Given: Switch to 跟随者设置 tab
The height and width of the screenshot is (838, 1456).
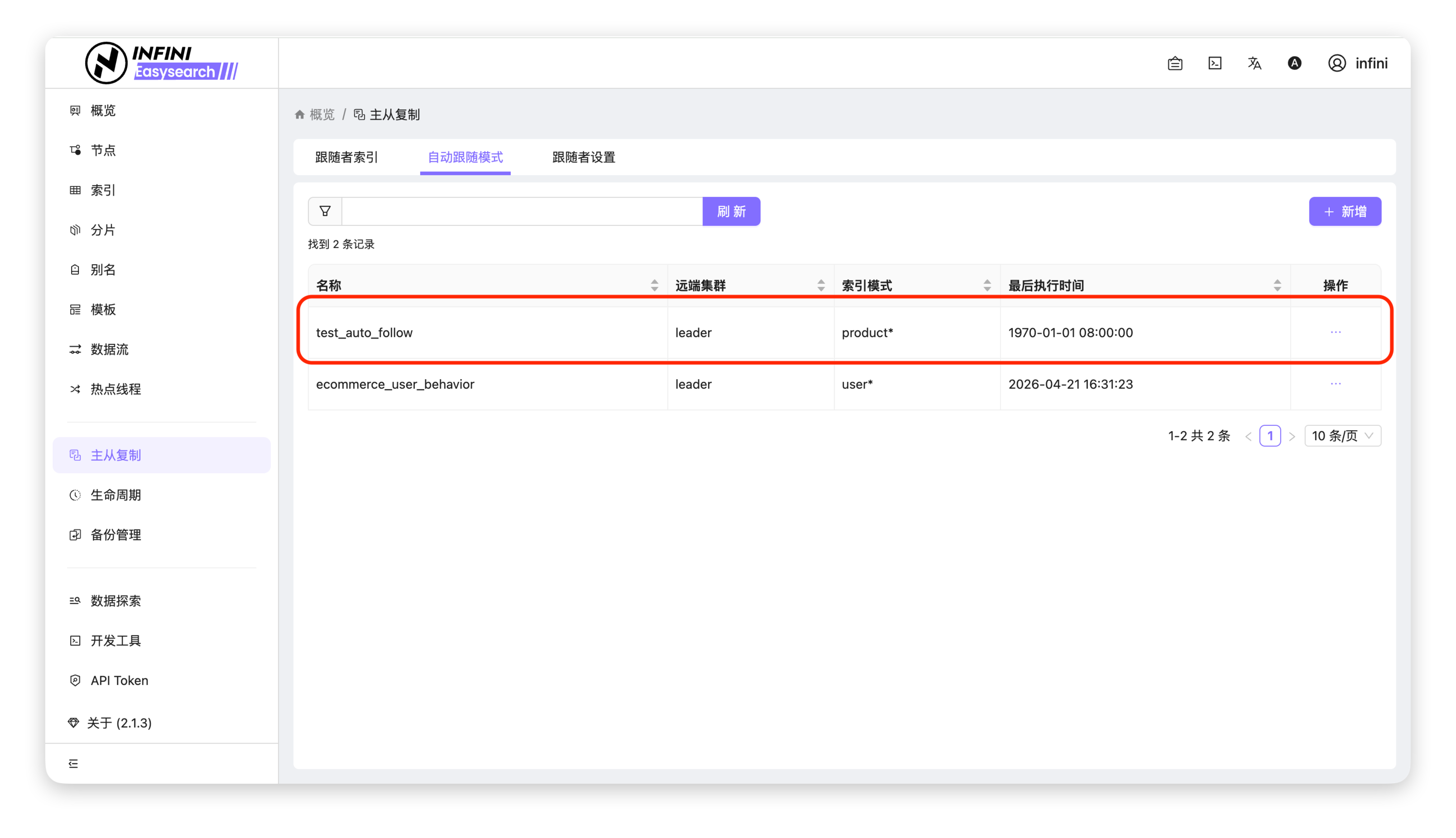Looking at the screenshot, I should click(x=583, y=157).
